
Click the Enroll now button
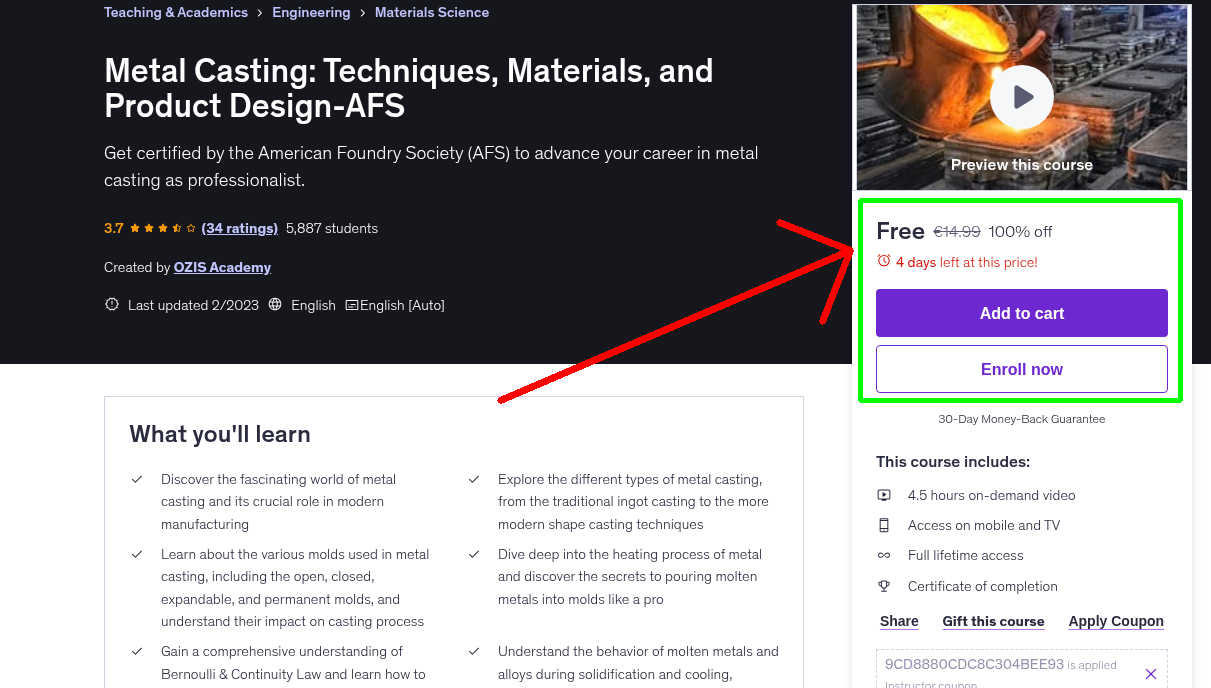pos(1021,369)
